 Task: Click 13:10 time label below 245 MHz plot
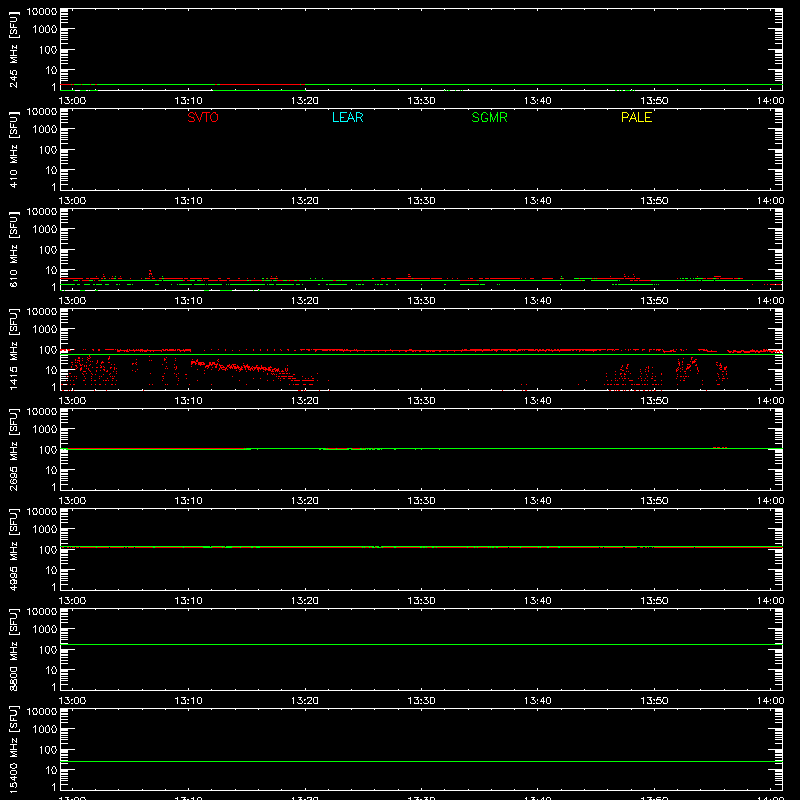pyautogui.click(x=188, y=101)
